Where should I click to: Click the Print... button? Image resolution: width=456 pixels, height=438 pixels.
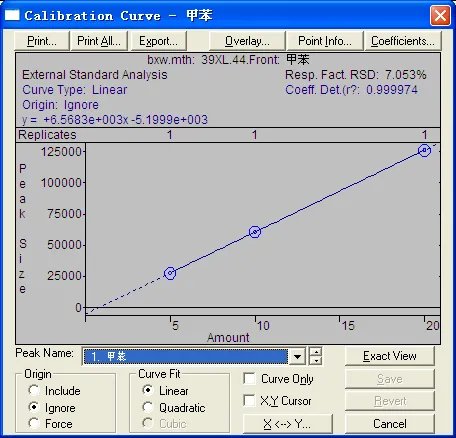(x=42, y=41)
